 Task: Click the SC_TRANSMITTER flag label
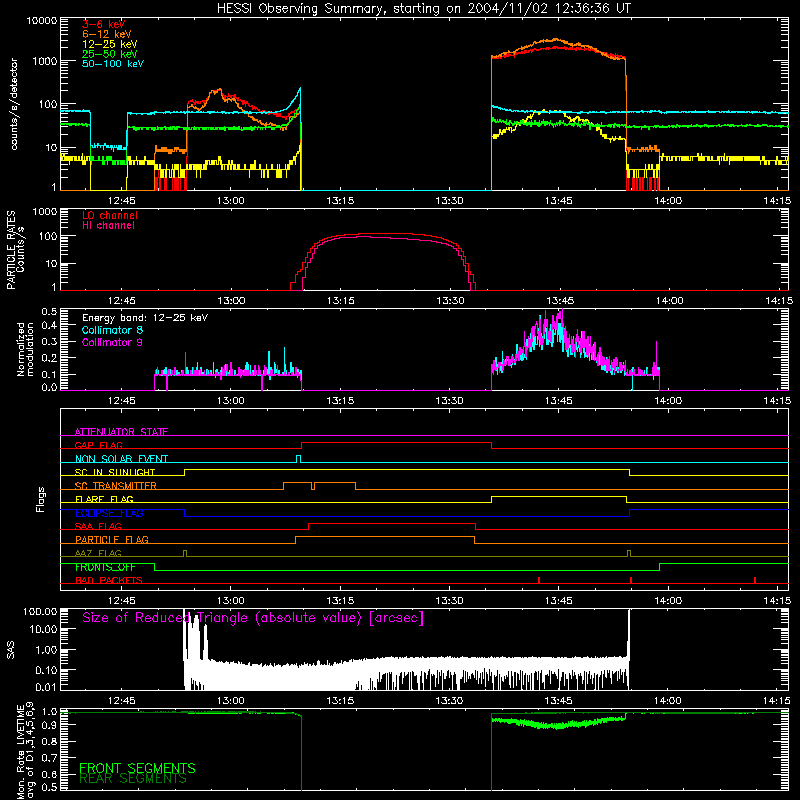[116, 485]
